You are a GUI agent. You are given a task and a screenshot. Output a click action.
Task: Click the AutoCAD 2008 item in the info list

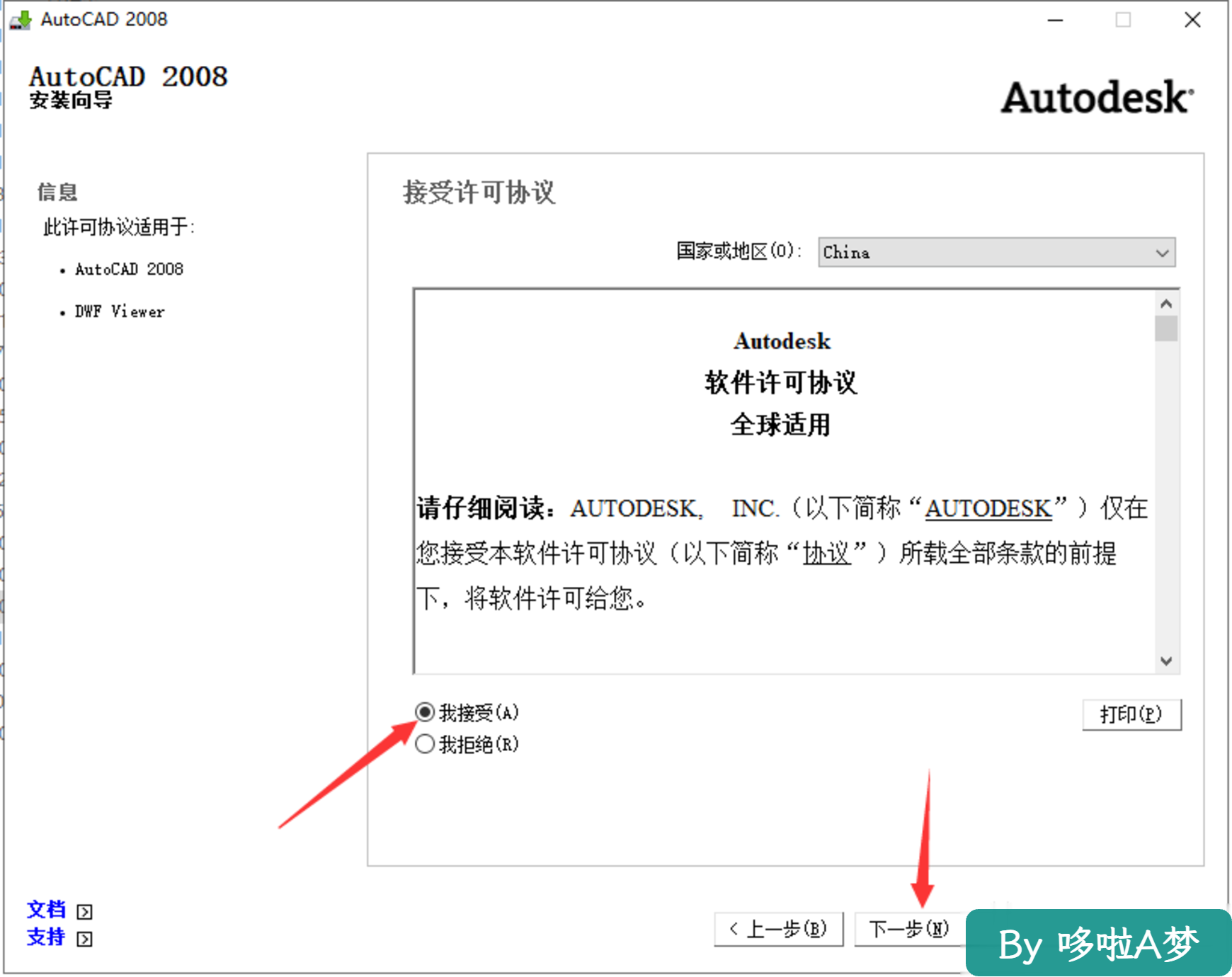pyautogui.click(x=129, y=269)
